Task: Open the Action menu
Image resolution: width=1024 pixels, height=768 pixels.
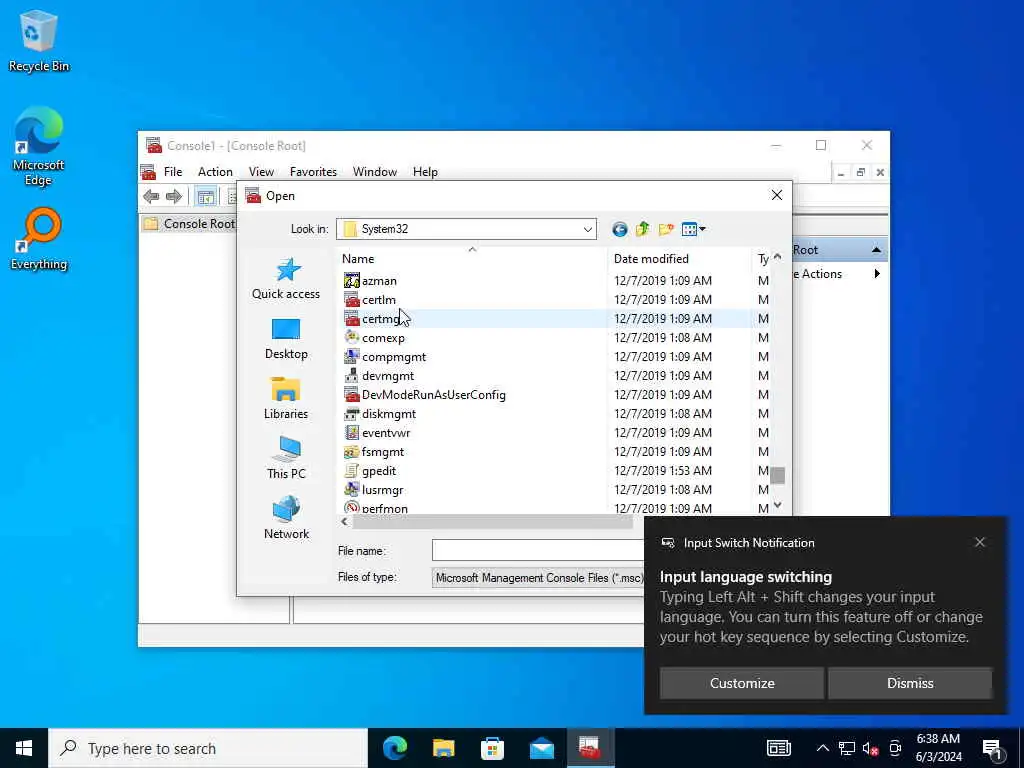Action: [216, 172]
